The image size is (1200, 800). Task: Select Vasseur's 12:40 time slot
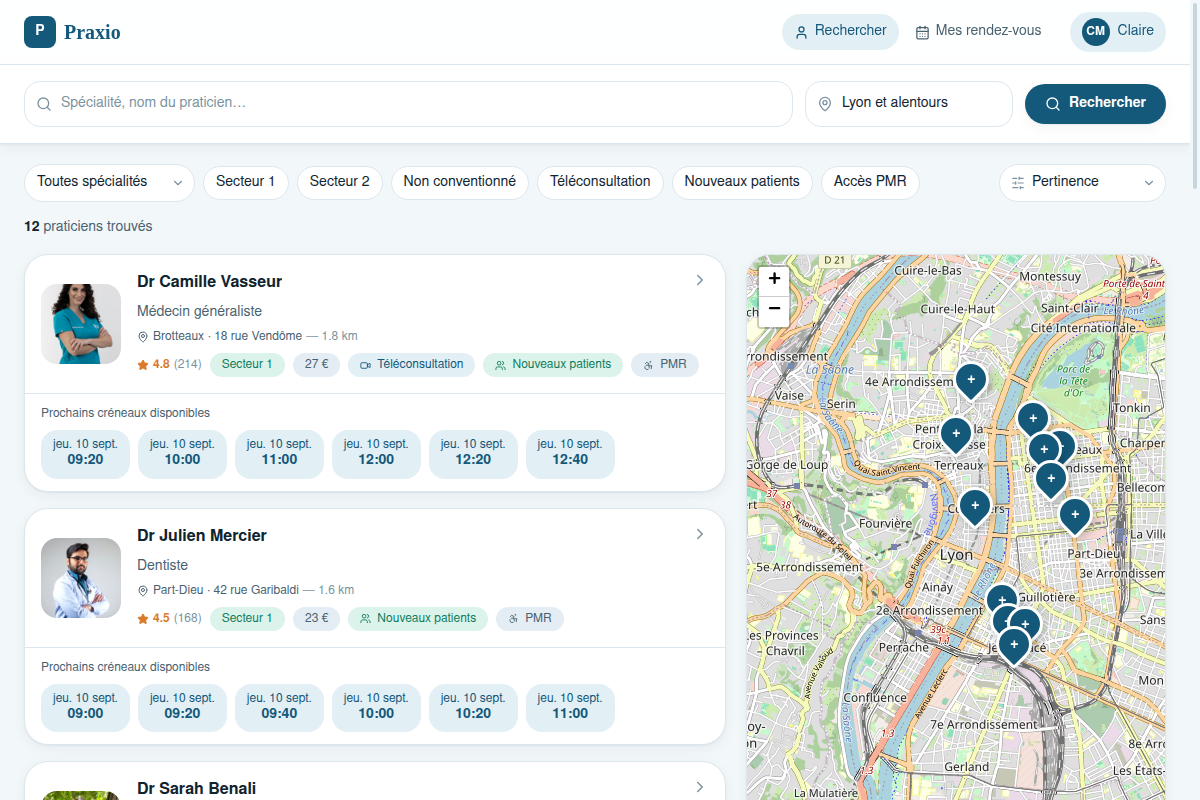pyautogui.click(x=570, y=452)
